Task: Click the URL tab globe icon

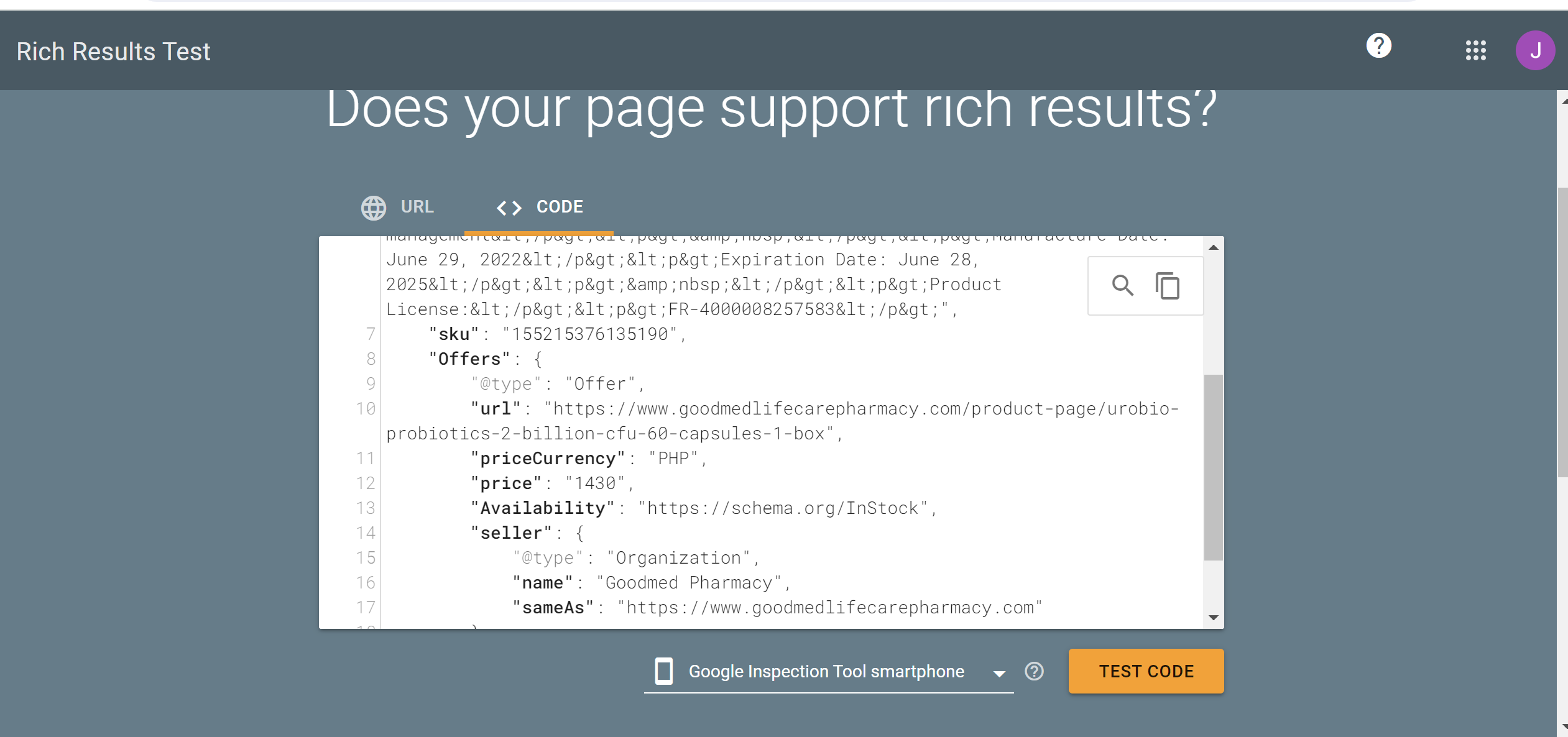Action: click(373, 207)
